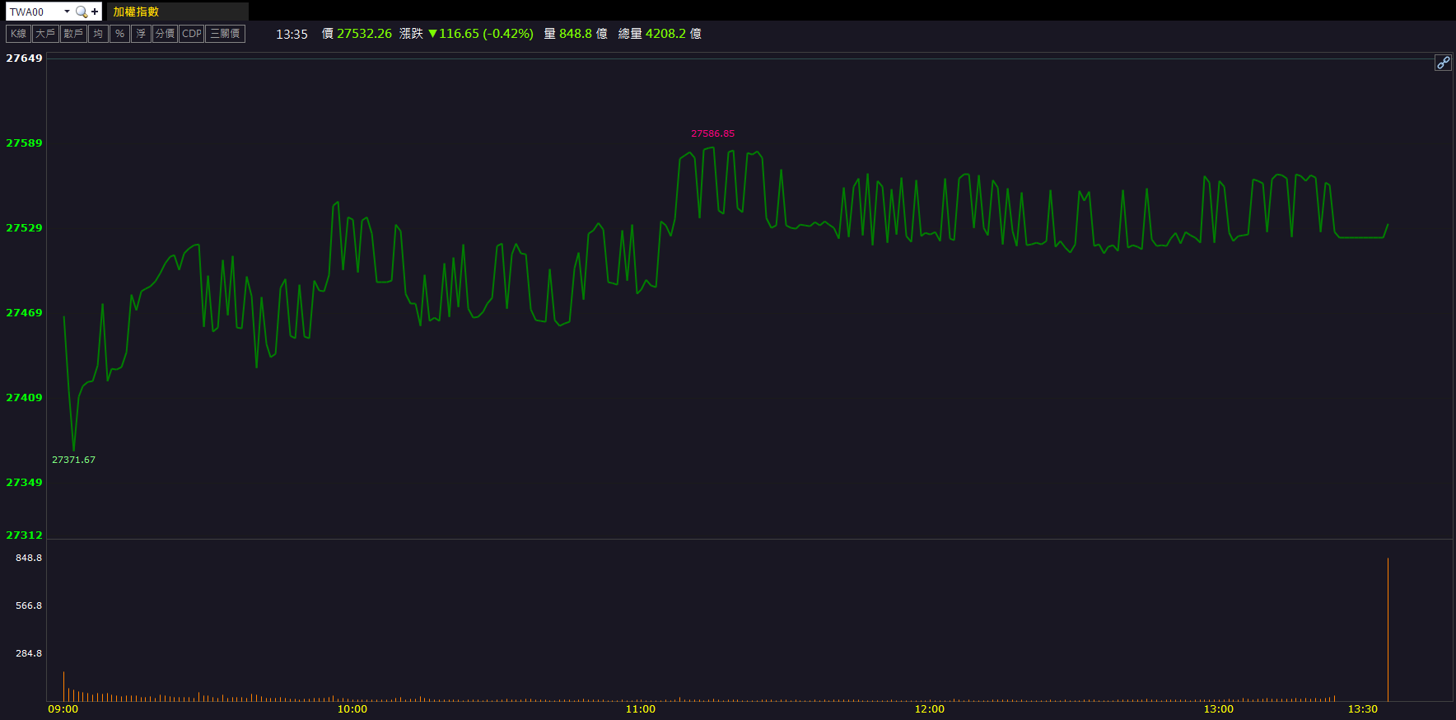Click the 27529 price axis label
The image size is (1456, 720).
[x=24, y=228]
